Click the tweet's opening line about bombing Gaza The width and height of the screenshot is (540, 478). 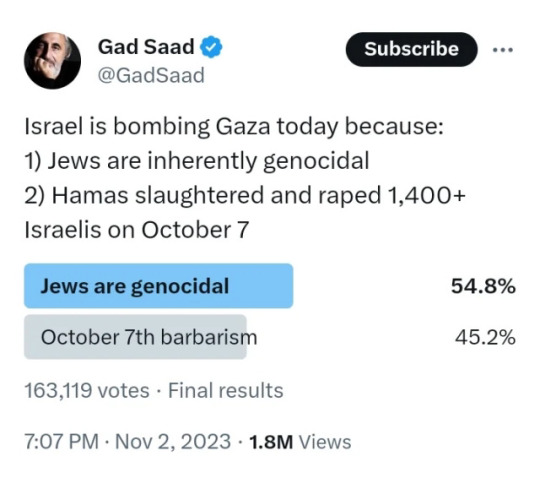(x=234, y=127)
